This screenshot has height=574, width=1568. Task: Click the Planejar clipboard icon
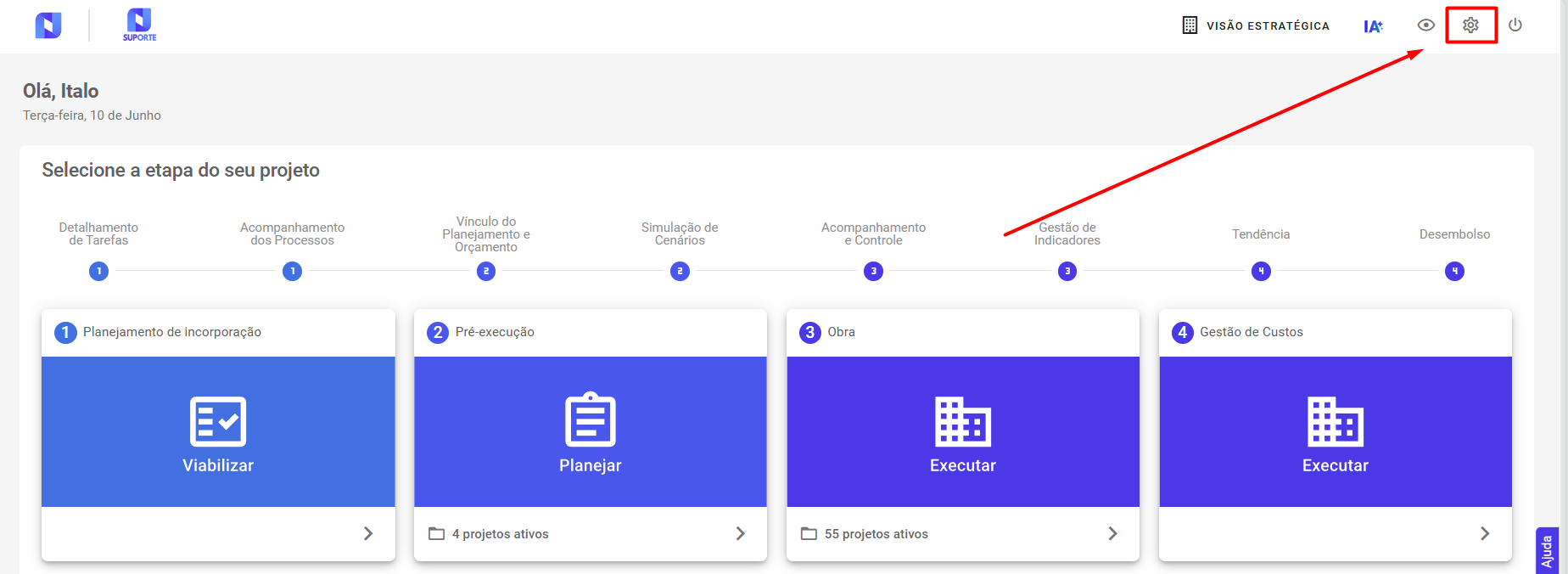coord(591,419)
